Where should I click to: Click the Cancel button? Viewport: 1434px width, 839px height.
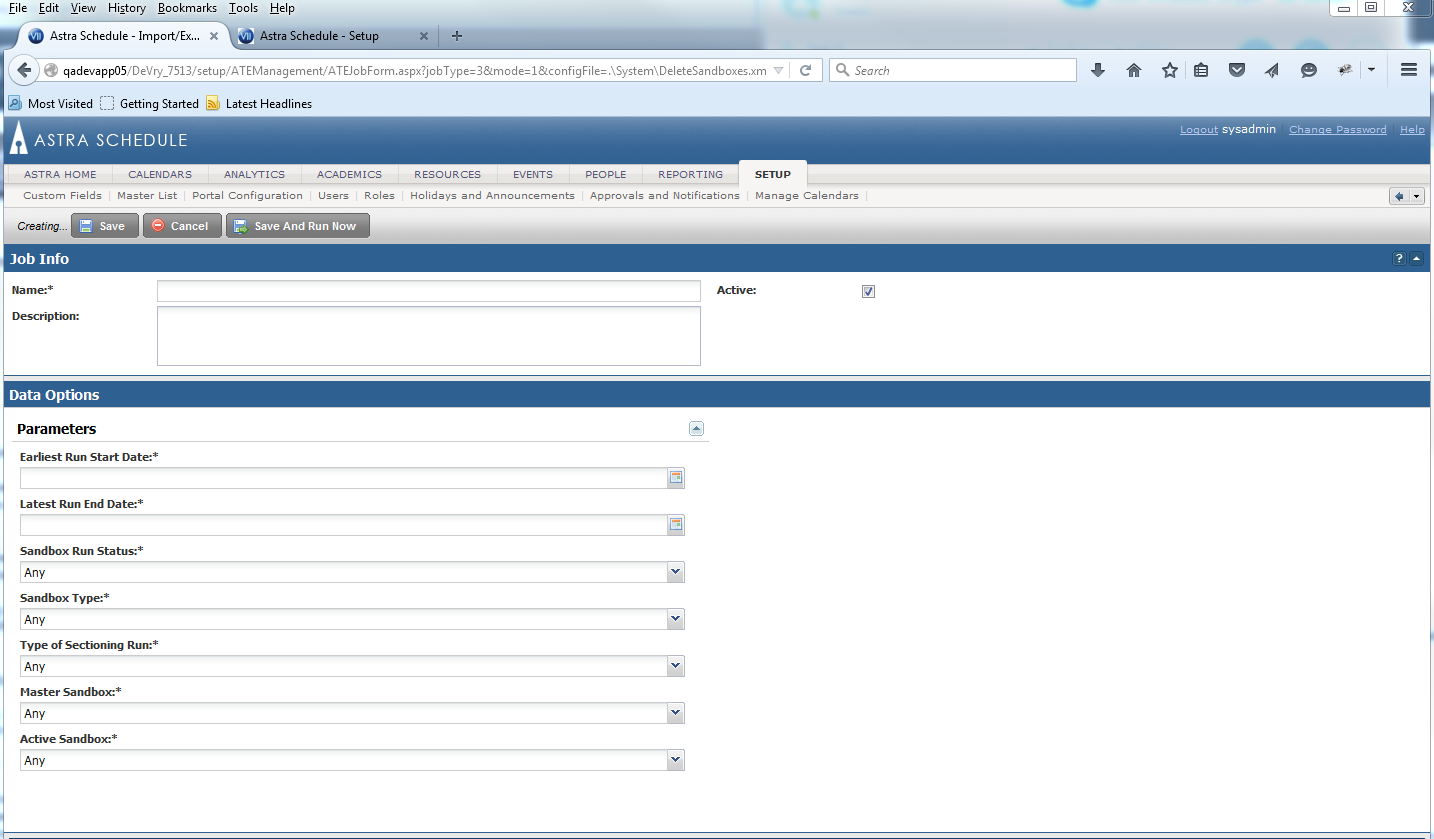[x=182, y=226]
